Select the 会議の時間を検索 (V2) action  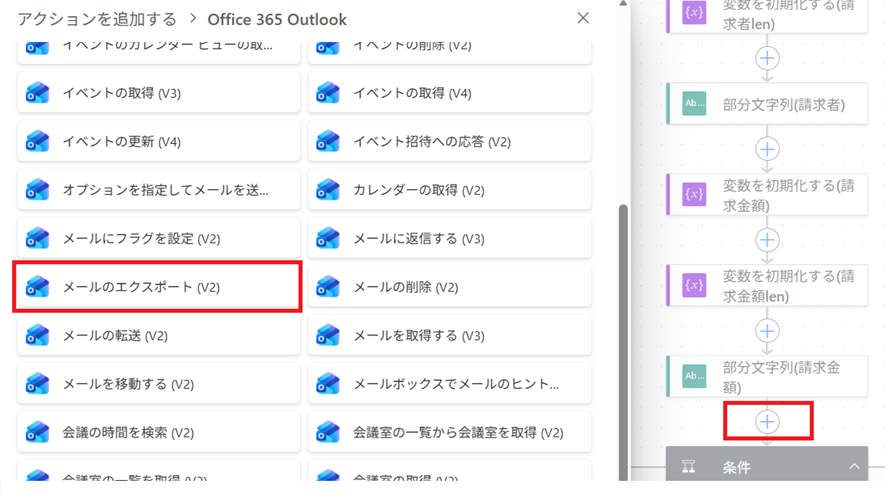click(x=157, y=433)
